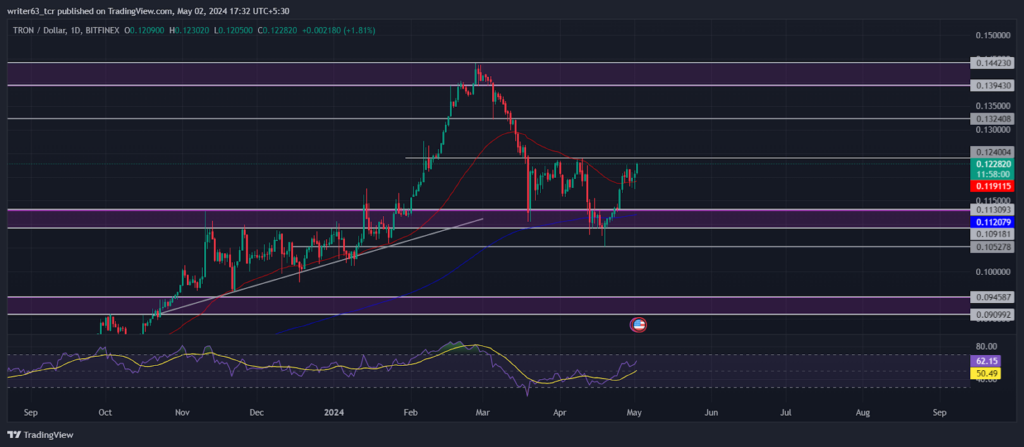This screenshot has height=447, width=1024.
Task: Click the low value L0.120500
Action: [x=234, y=30]
